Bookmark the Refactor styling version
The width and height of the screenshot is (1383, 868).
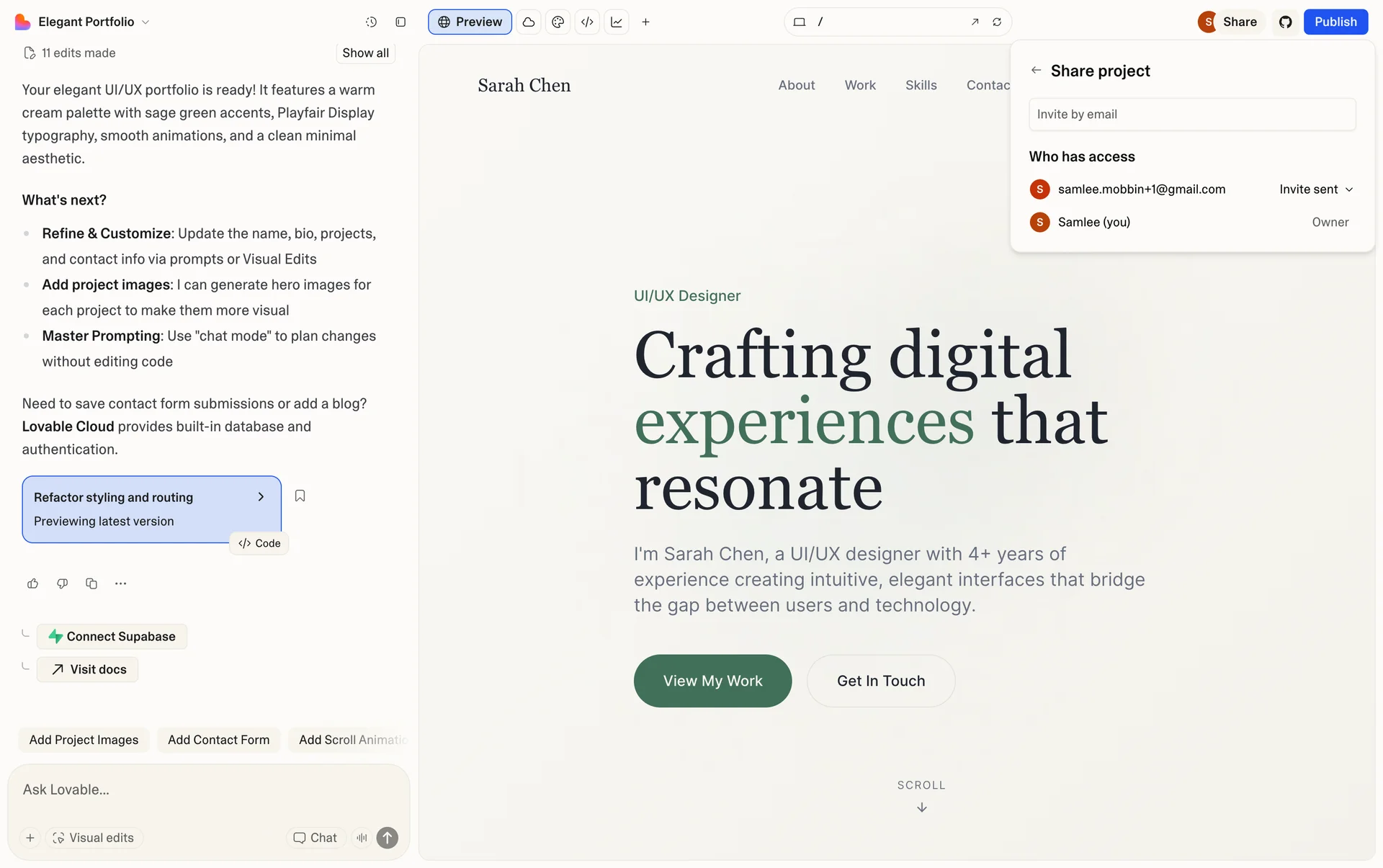[x=300, y=496]
